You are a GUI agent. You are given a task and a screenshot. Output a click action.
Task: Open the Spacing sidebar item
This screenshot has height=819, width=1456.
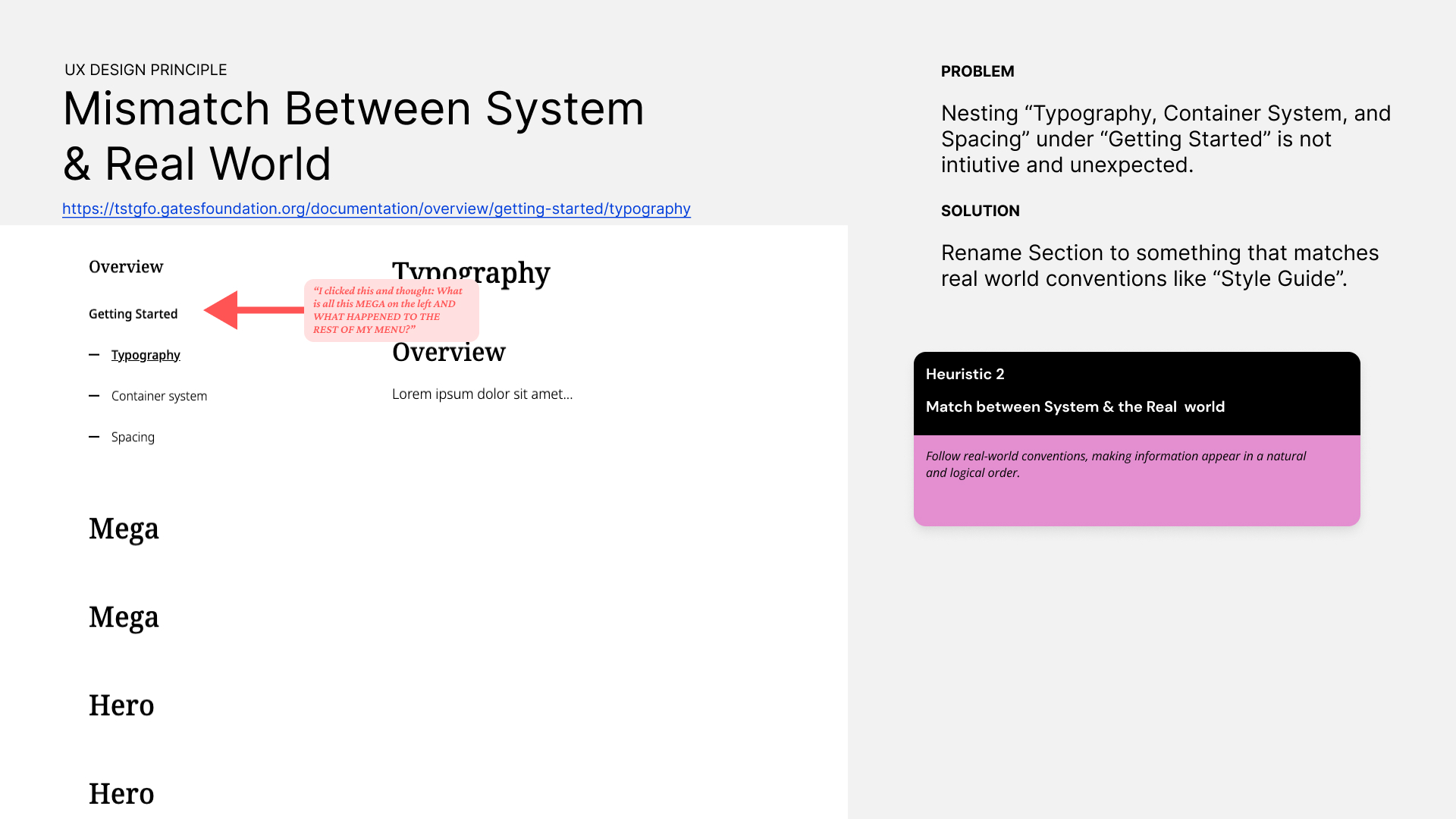[x=133, y=437]
